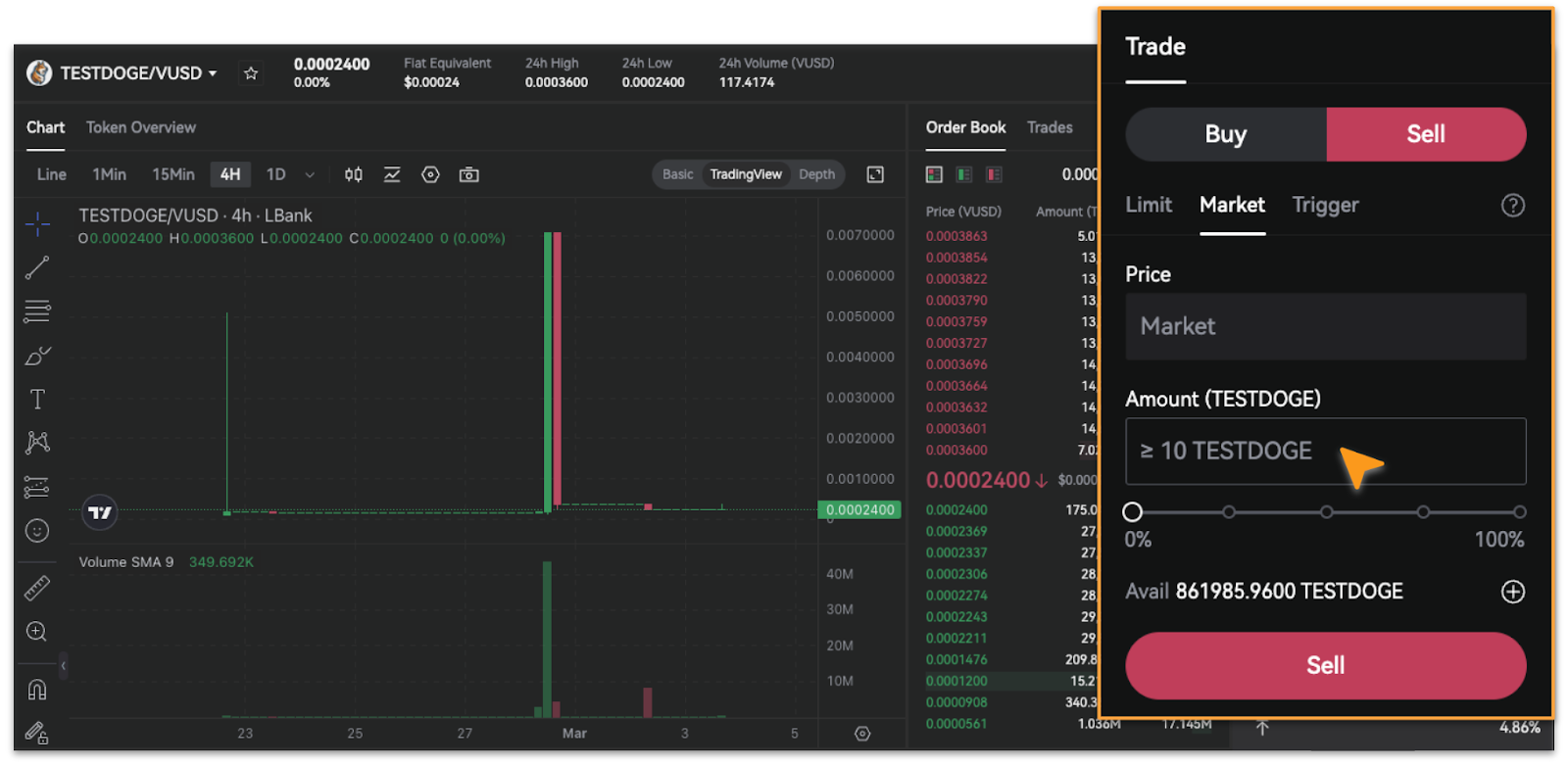The width and height of the screenshot is (1568, 765).
Task: Favorite TESTDOGE/VUSD with the star icon
Action: pos(251,73)
